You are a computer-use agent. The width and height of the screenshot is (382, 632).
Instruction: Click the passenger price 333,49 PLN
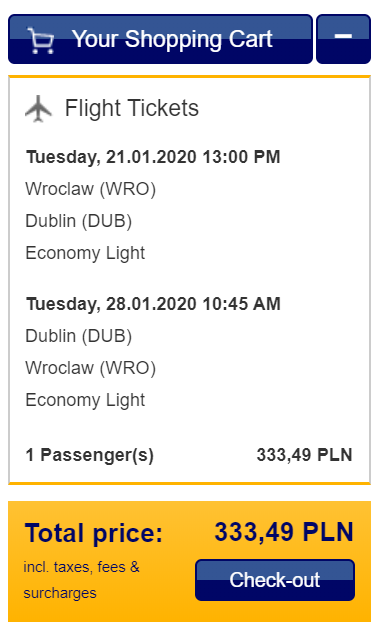305,455
